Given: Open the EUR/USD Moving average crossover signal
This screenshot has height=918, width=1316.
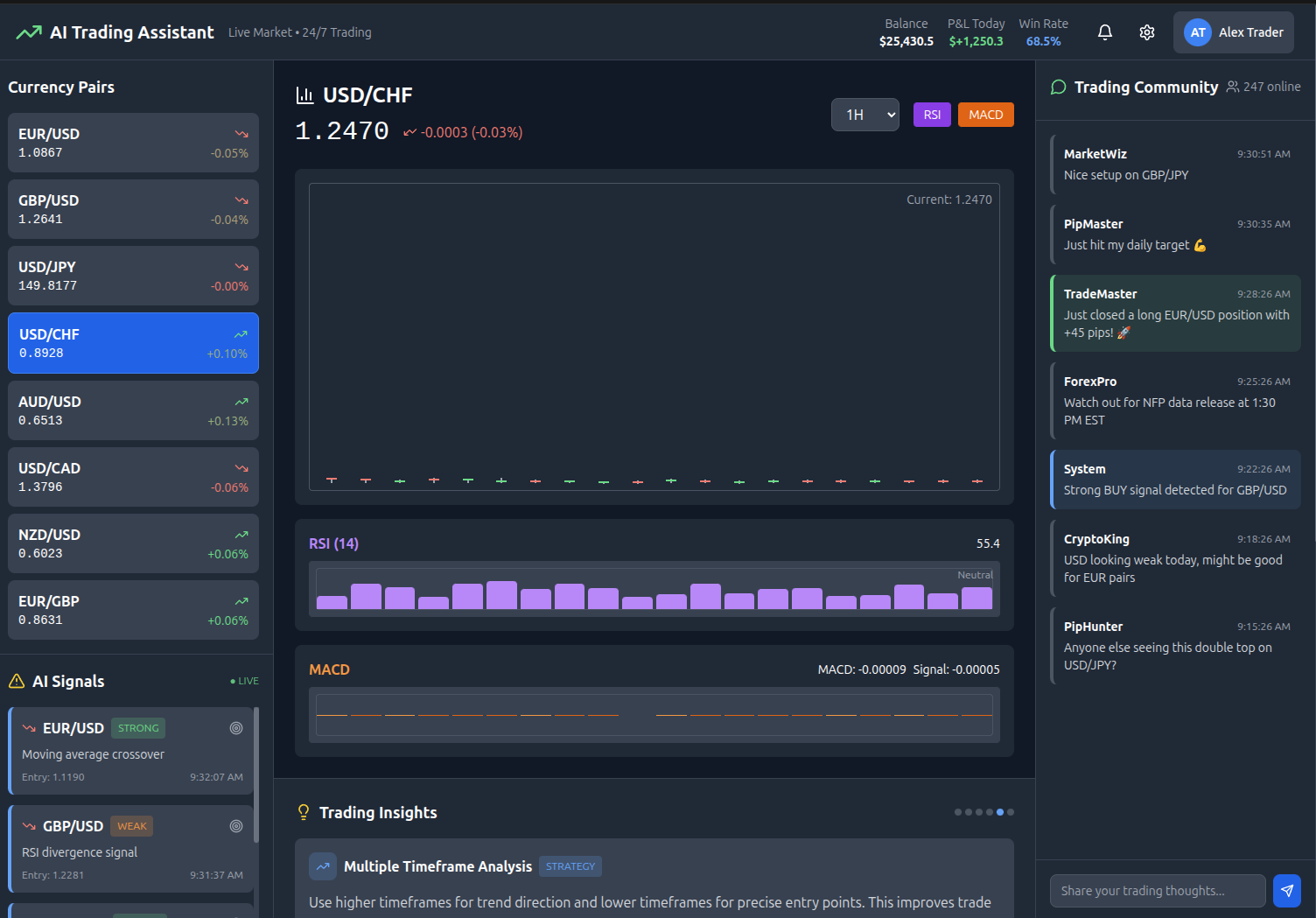Looking at the screenshot, I should (x=130, y=751).
